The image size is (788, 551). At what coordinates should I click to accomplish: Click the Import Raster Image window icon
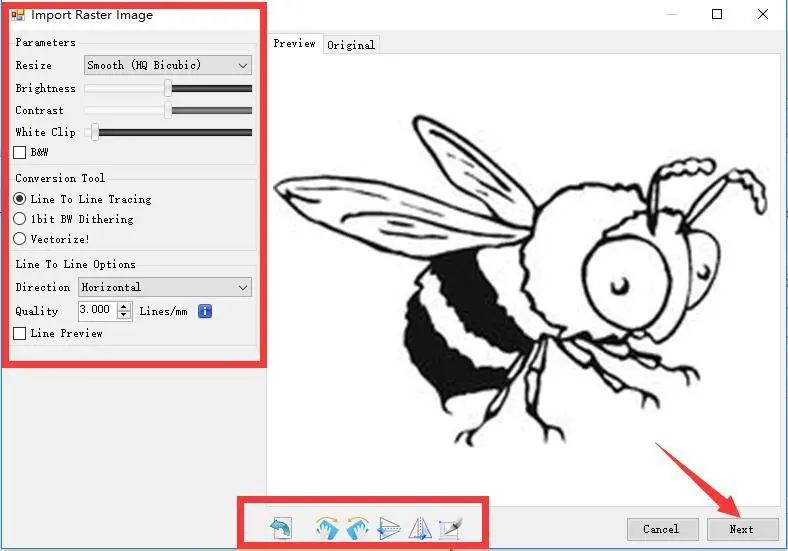[x=18, y=15]
